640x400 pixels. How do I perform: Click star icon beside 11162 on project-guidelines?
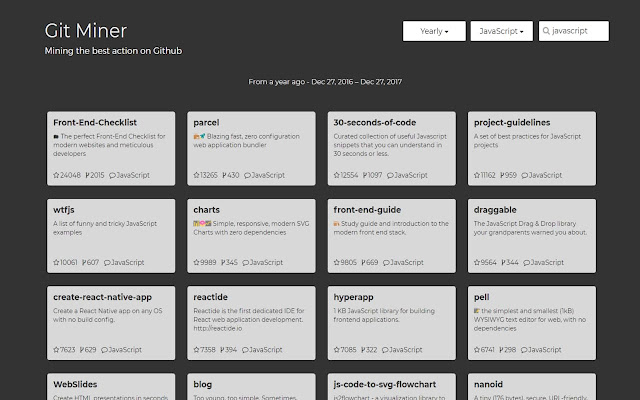477,175
